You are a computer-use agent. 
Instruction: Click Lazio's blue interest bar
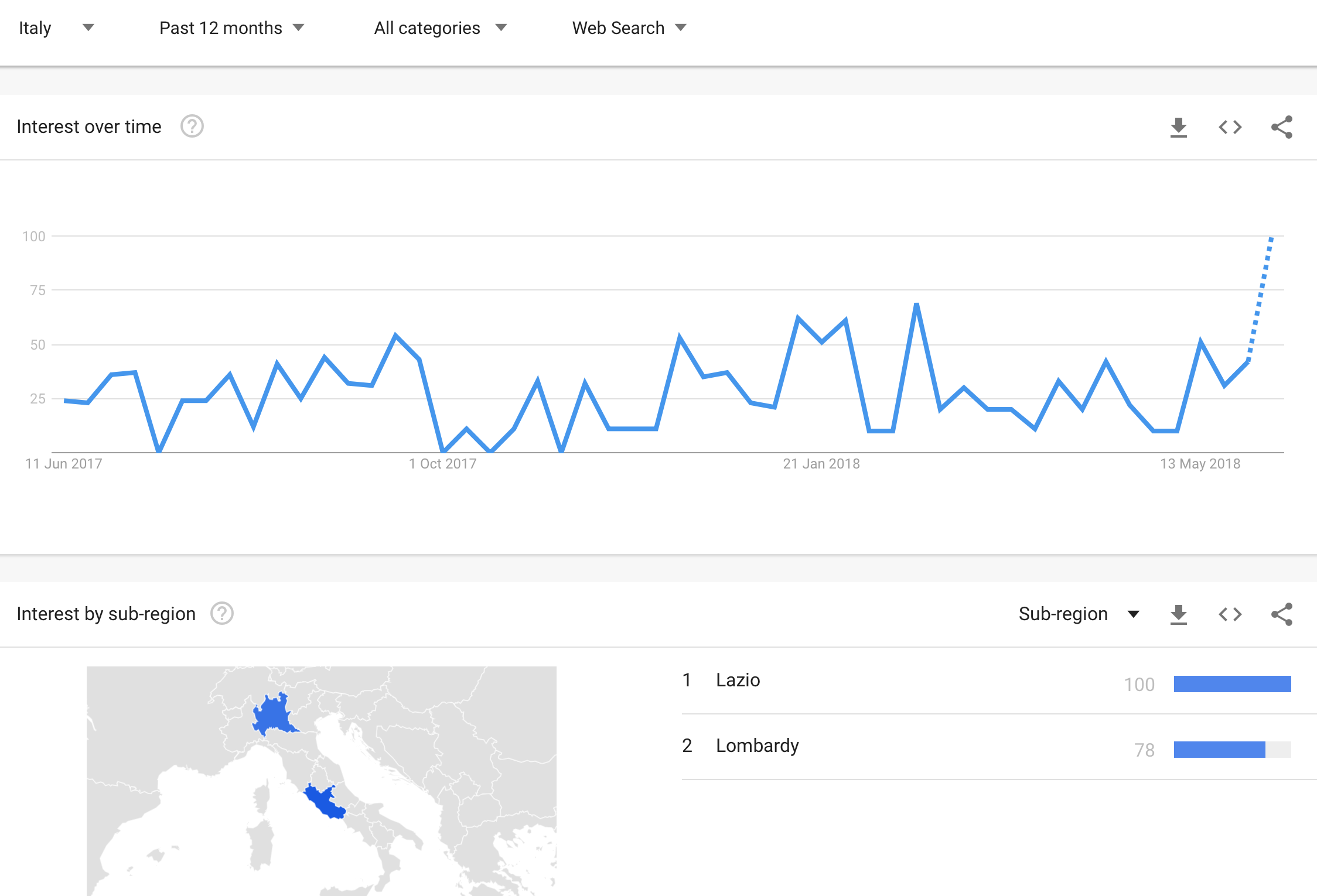(x=1232, y=684)
